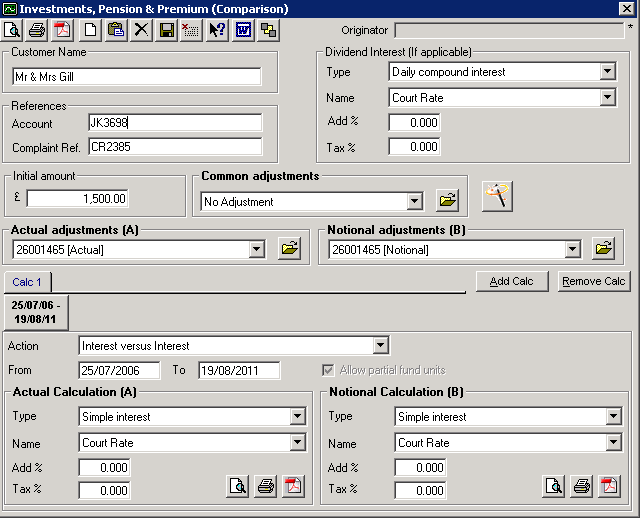Click the paste clipboard toolbar icon
This screenshot has width=640, height=518.
(116, 30)
